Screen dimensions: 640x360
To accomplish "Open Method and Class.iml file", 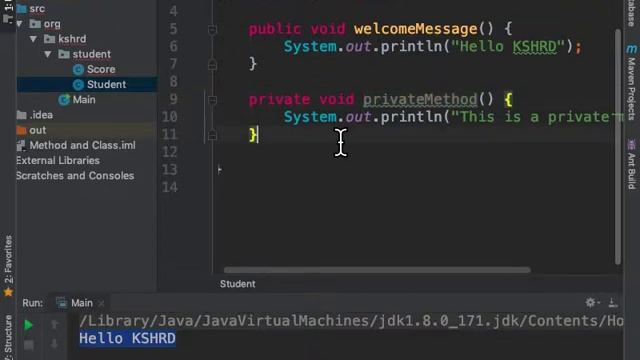I will click(82, 145).
